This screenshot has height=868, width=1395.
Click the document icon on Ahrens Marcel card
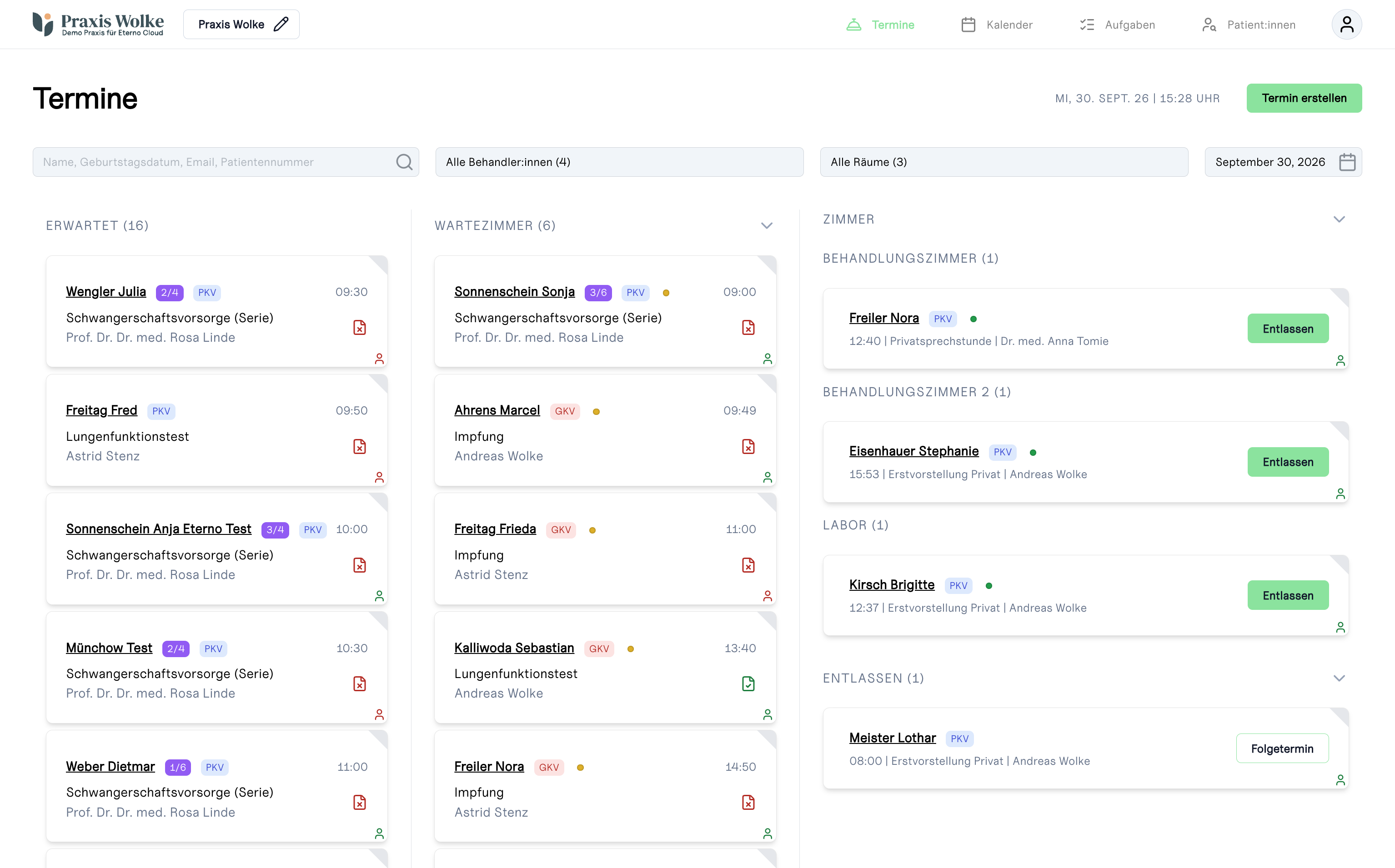(x=748, y=446)
